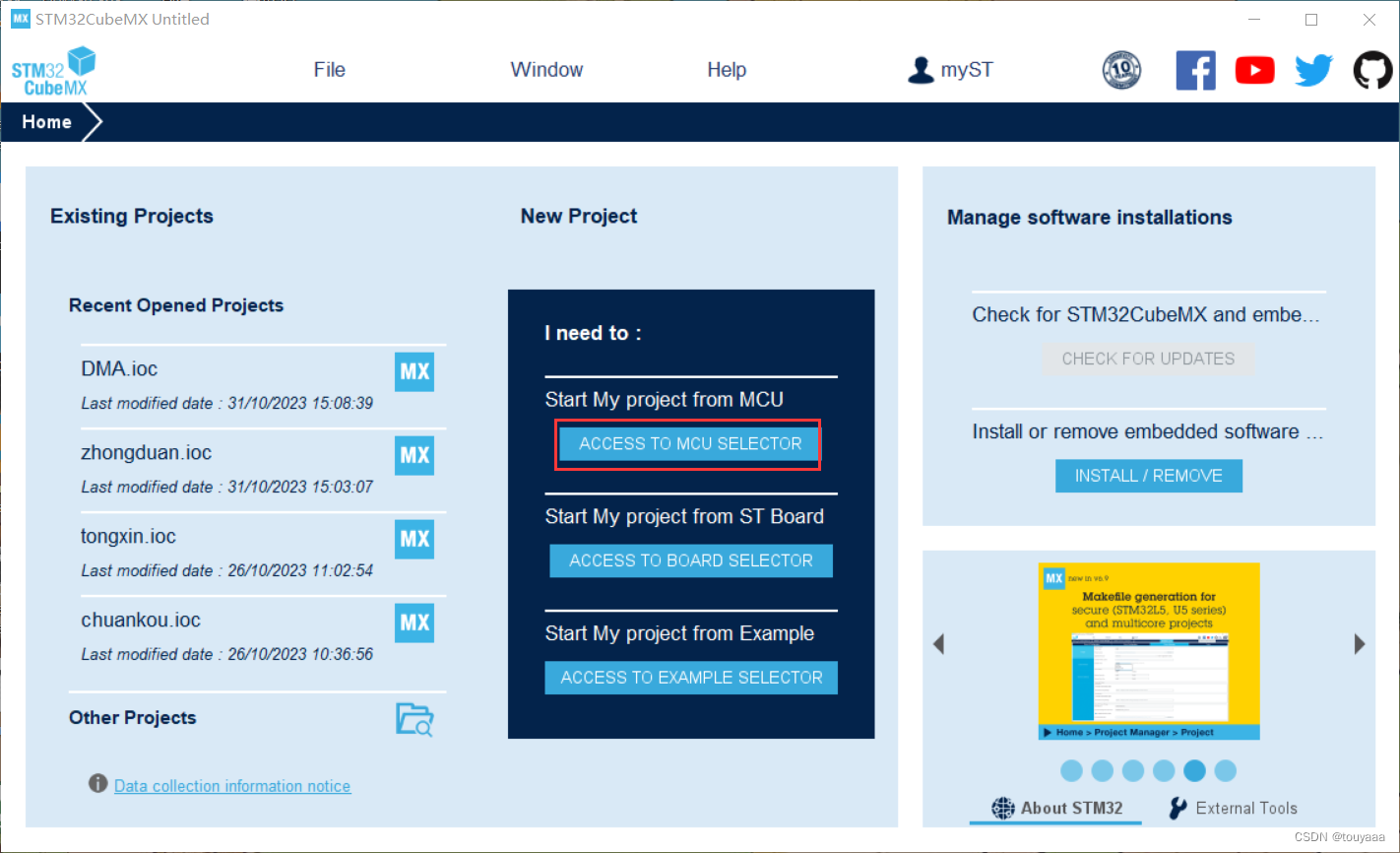Show previous slide with the left arrow
The width and height of the screenshot is (1400, 853).
click(x=938, y=644)
